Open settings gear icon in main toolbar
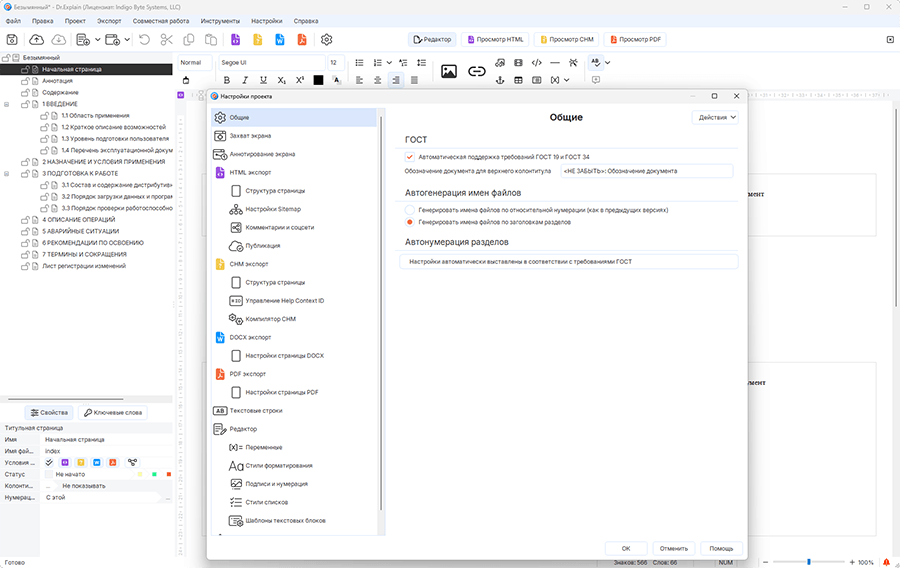The height and width of the screenshot is (568, 900). pos(327,40)
